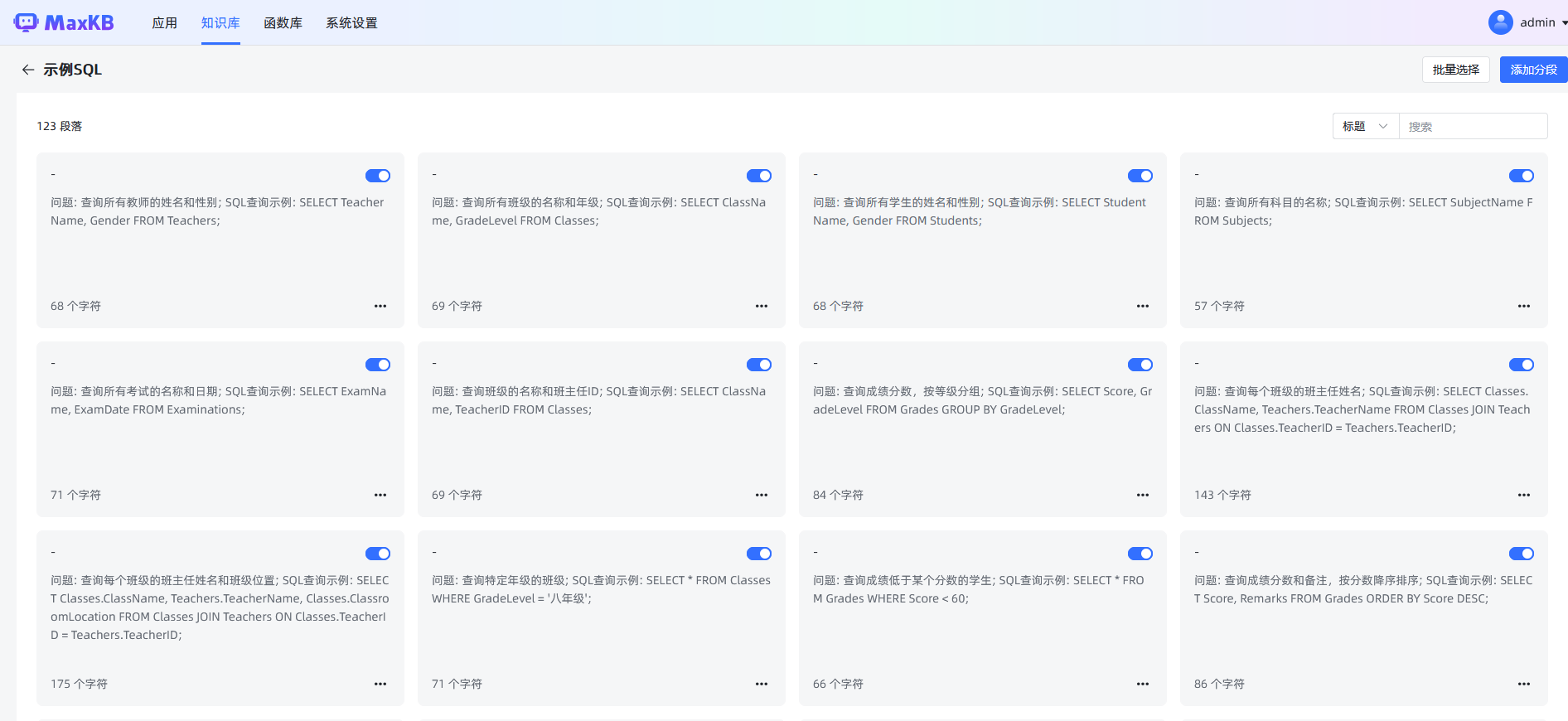Click the 批量选择 button
The height and width of the screenshot is (721, 1568).
click(1455, 70)
